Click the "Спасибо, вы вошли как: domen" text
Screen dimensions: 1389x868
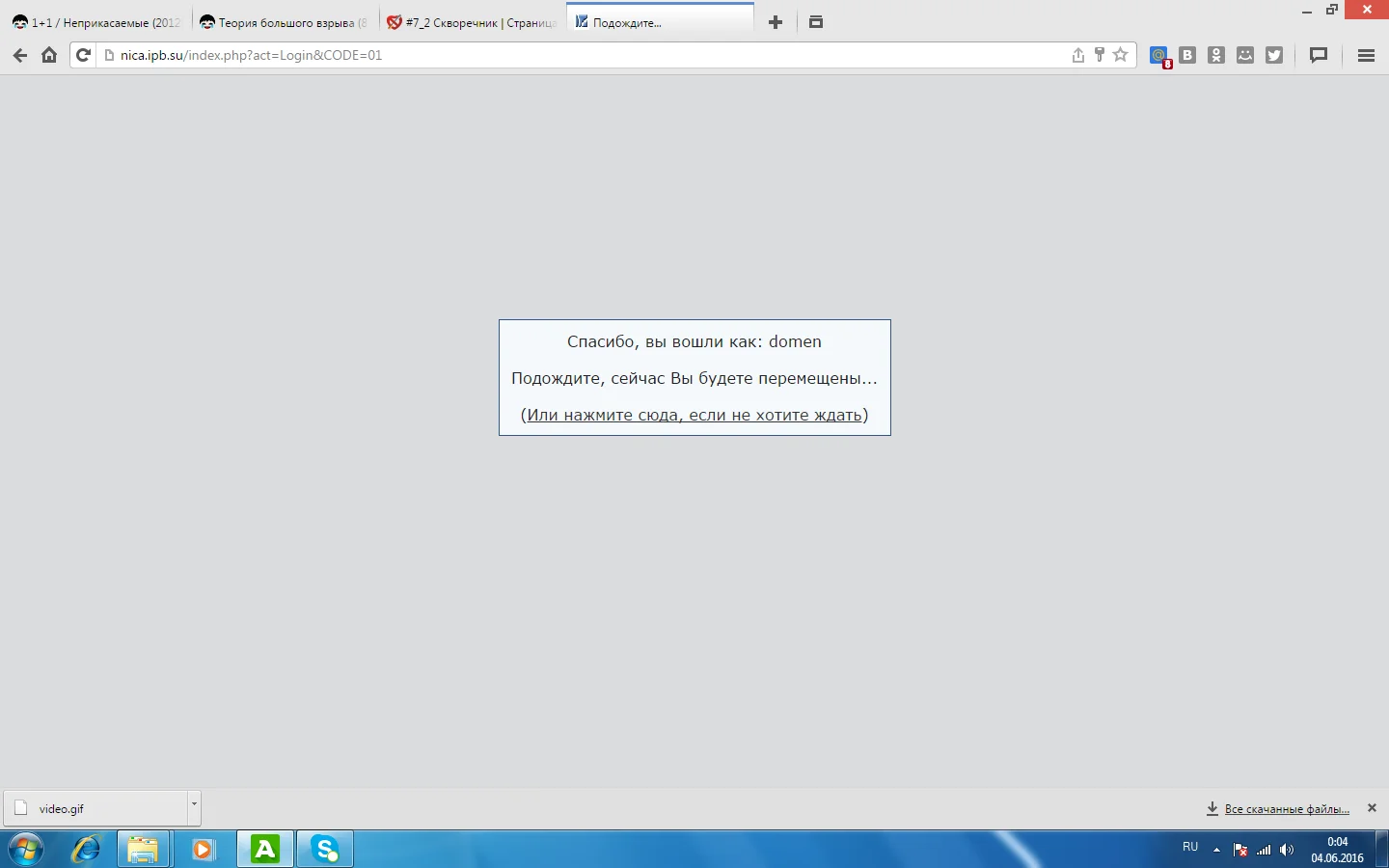694,341
